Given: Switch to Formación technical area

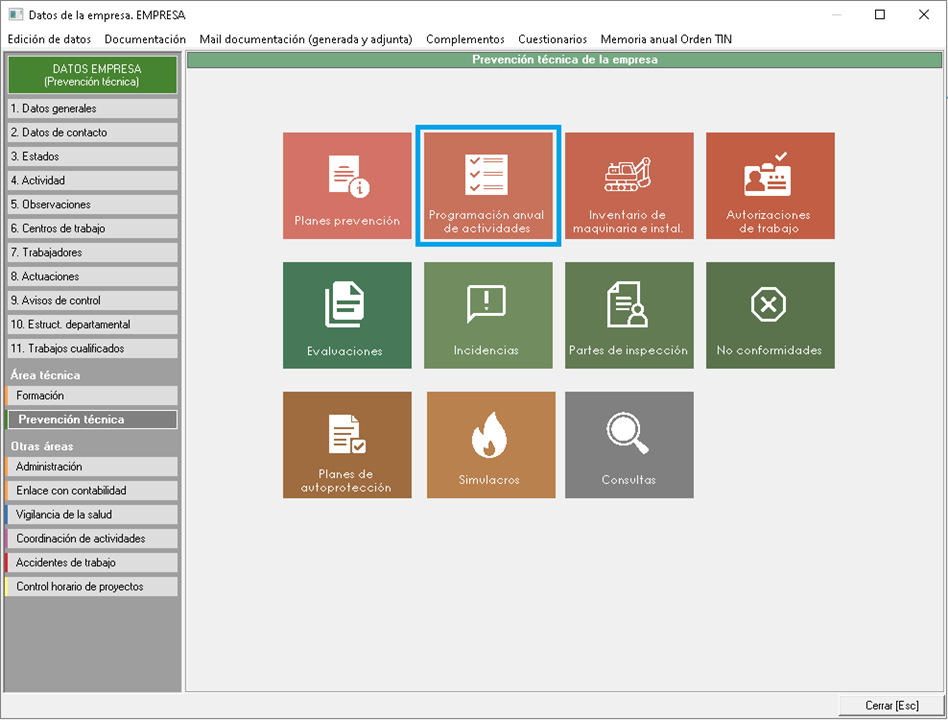Looking at the screenshot, I should coord(92,396).
